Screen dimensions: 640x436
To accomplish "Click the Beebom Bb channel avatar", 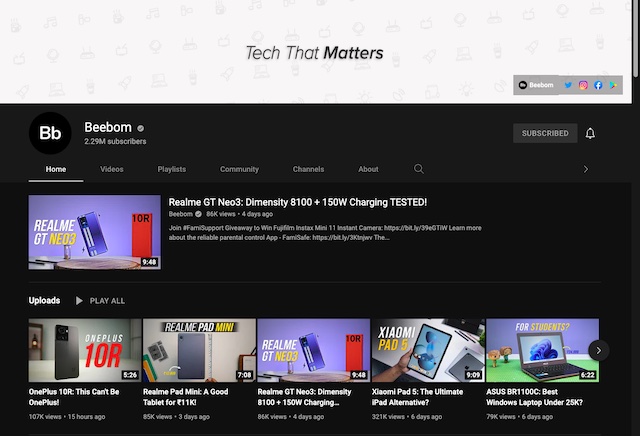I will point(50,133).
